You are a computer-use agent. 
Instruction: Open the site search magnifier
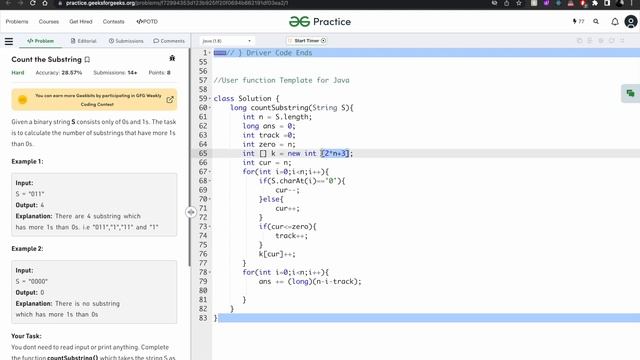coord(596,22)
